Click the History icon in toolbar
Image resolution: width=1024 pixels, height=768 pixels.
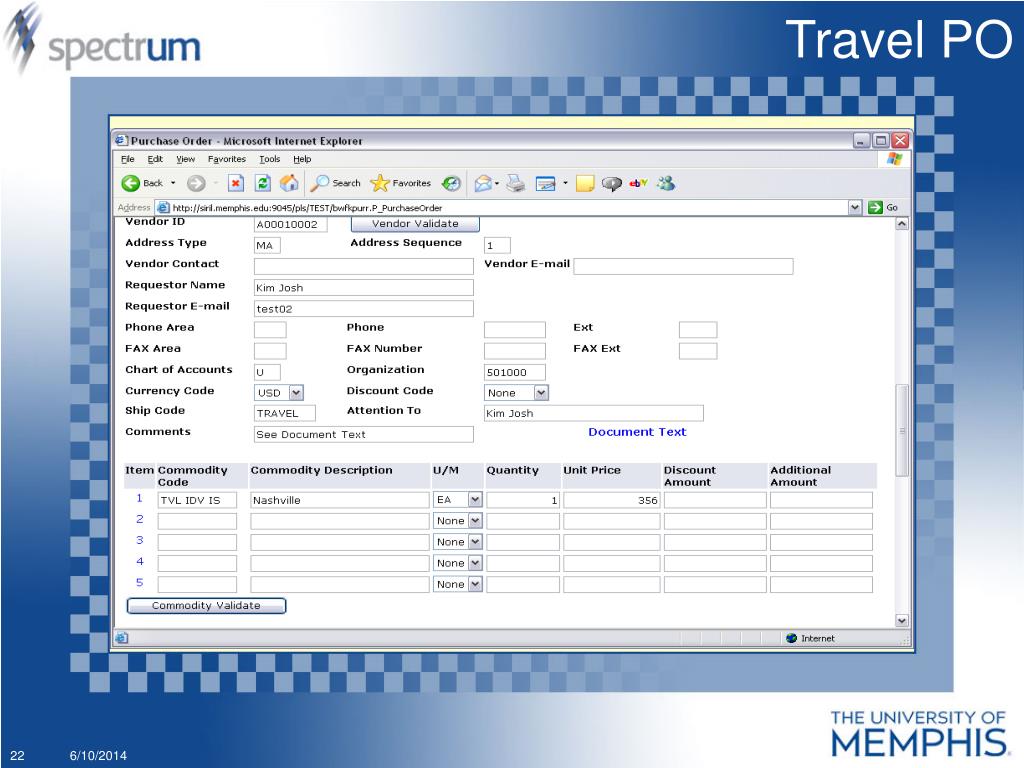pyautogui.click(x=451, y=184)
